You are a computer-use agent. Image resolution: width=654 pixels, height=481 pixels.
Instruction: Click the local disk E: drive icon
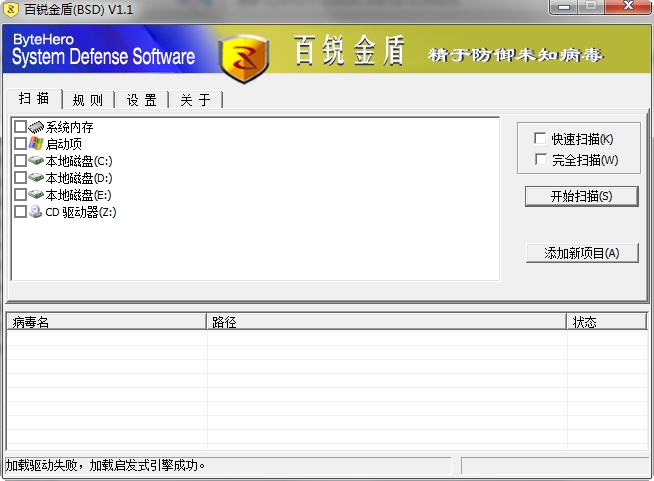37,195
